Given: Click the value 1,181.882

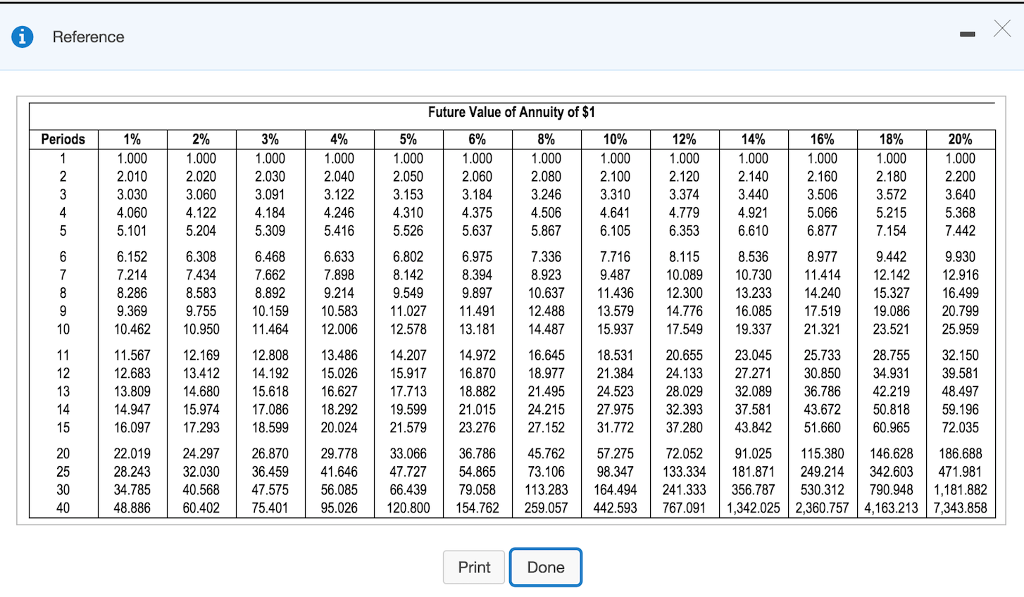Looking at the screenshot, I should pos(960,489).
